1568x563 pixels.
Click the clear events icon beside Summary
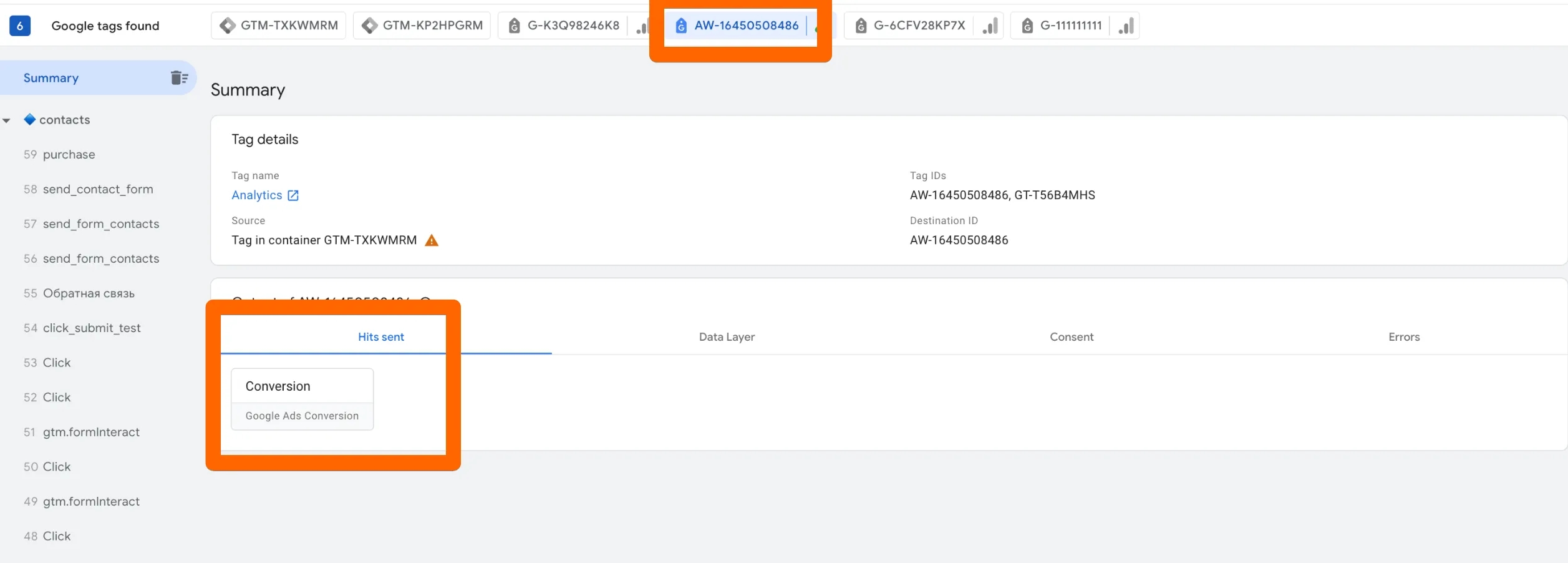coord(180,77)
